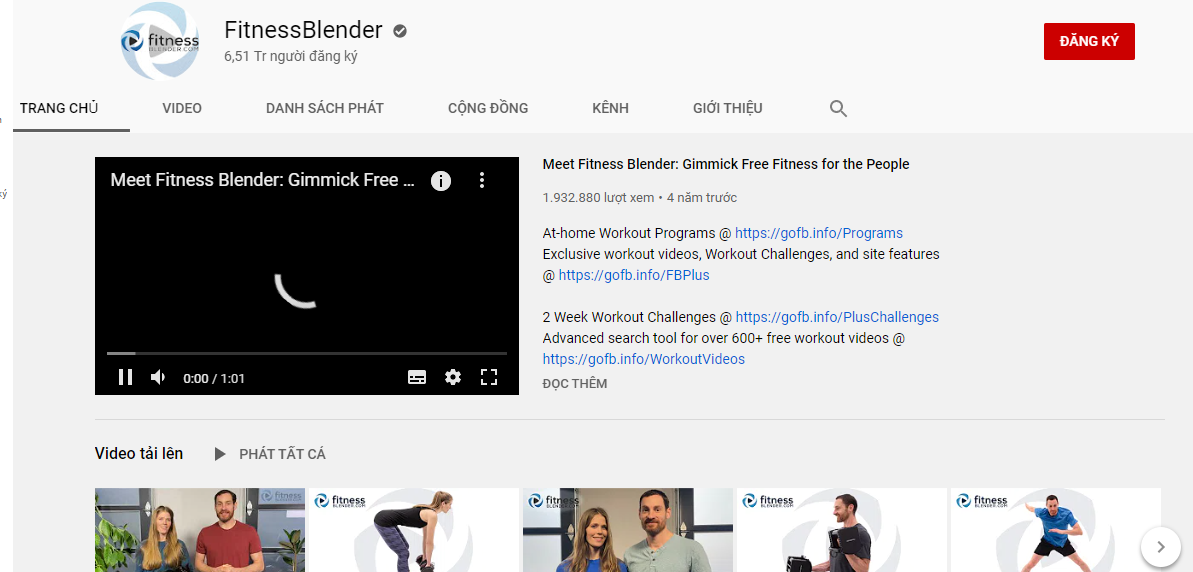The image size is (1193, 572).
Task: Open thumbnail of woman doing dumbbell deadlift
Action: pyautogui.click(x=415, y=530)
